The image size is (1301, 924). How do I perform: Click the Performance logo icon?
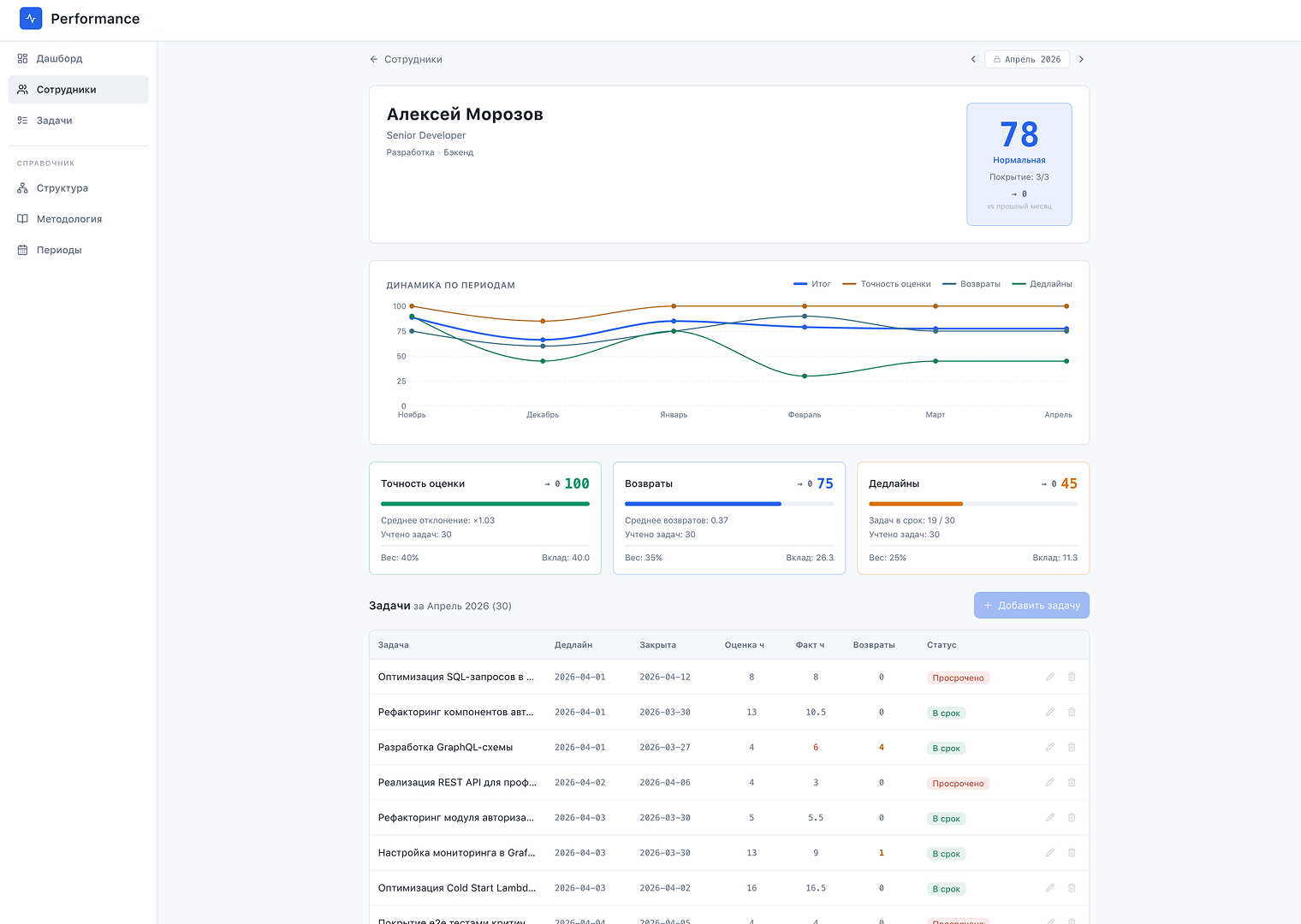pyautogui.click(x=31, y=18)
